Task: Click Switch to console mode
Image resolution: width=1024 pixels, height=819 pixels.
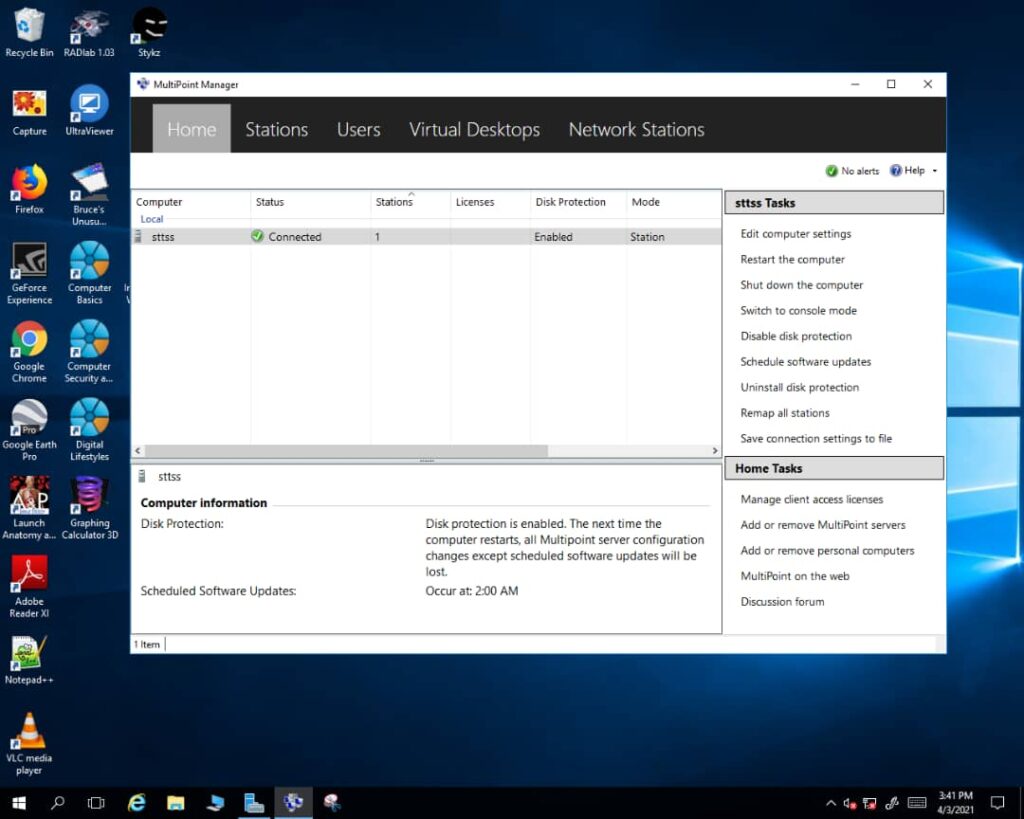Action: pos(798,310)
